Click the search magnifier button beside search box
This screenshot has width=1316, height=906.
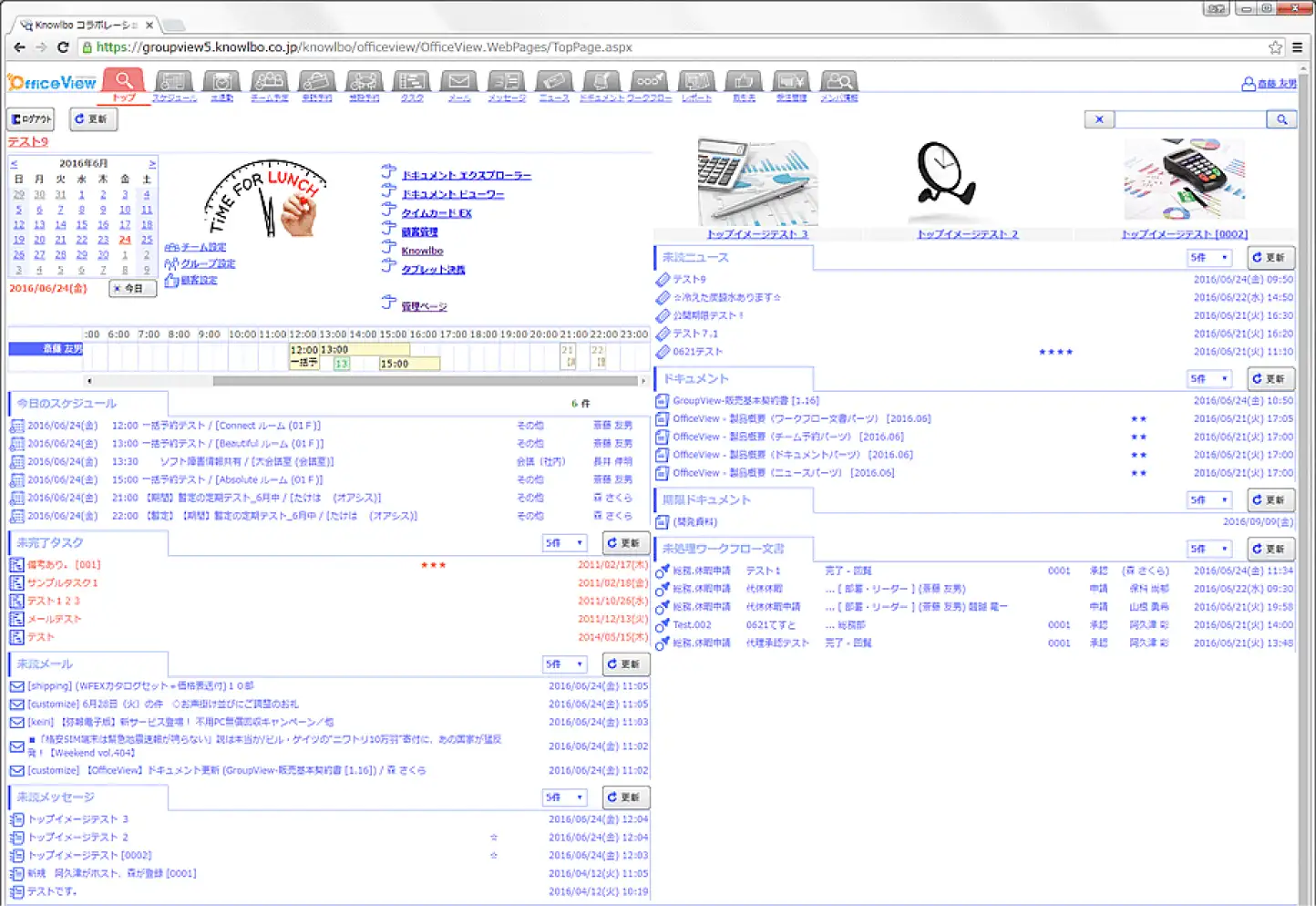pos(1281,119)
